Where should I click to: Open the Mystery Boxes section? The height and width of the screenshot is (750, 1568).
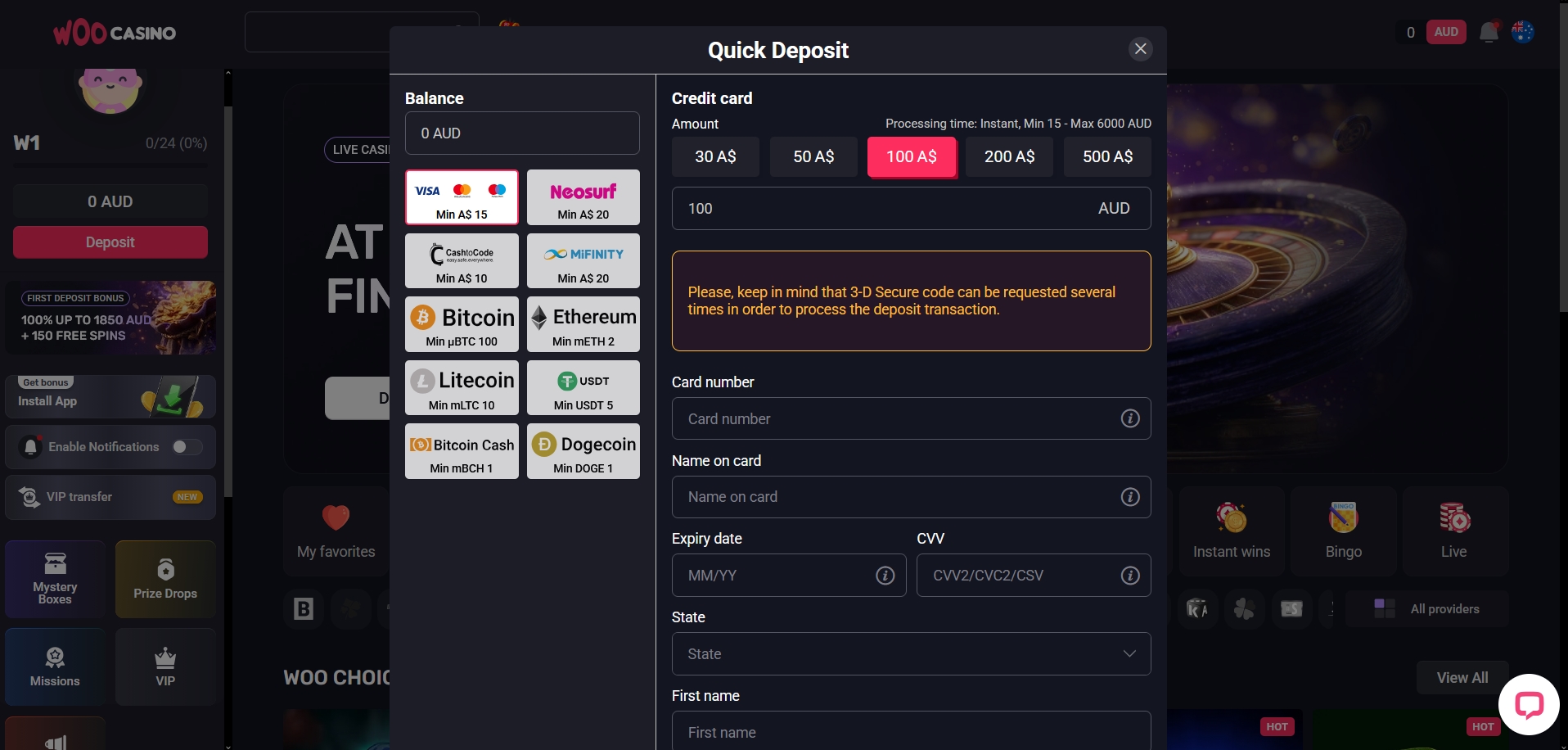pos(55,579)
